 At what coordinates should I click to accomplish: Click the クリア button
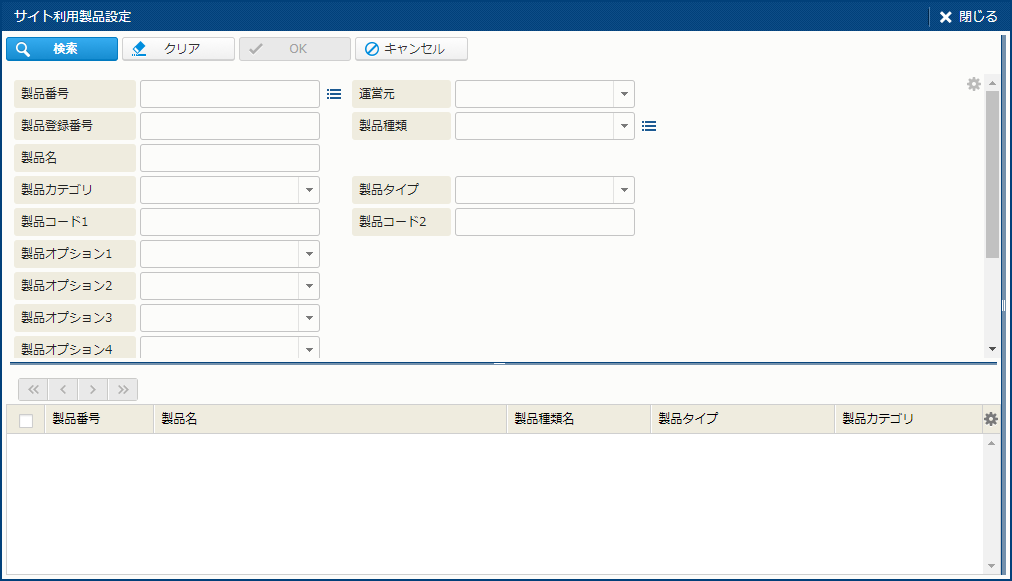point(178,49)
